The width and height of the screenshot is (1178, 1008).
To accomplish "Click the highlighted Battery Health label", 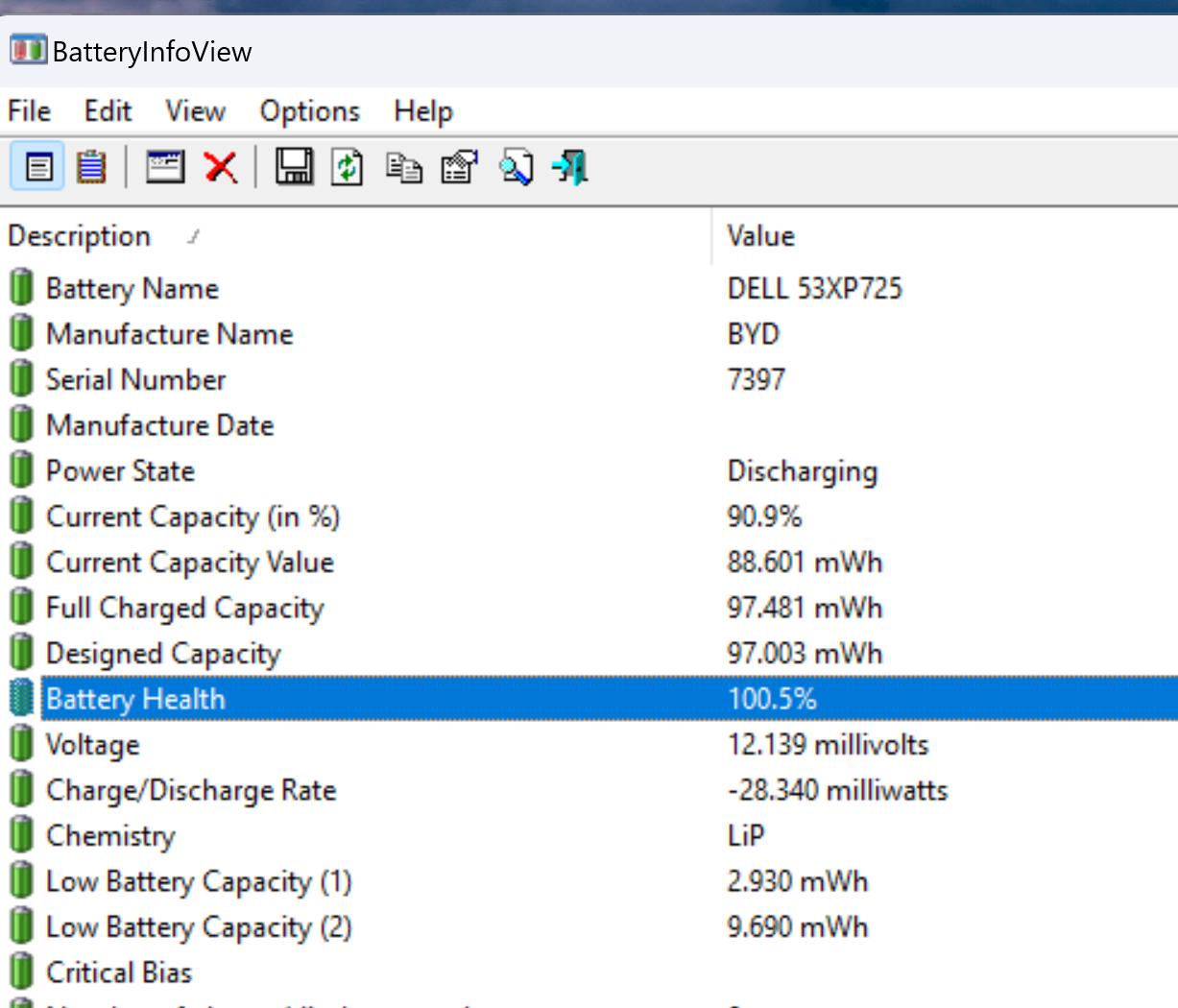I will 135,699.
